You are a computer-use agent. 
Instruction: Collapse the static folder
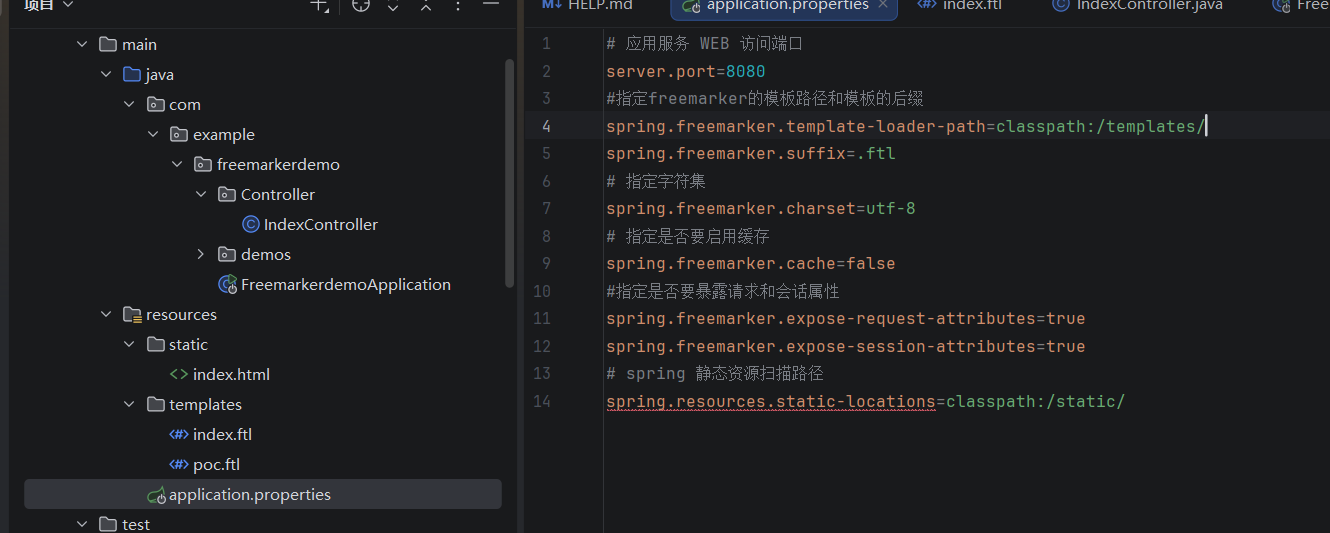(130, 344)
